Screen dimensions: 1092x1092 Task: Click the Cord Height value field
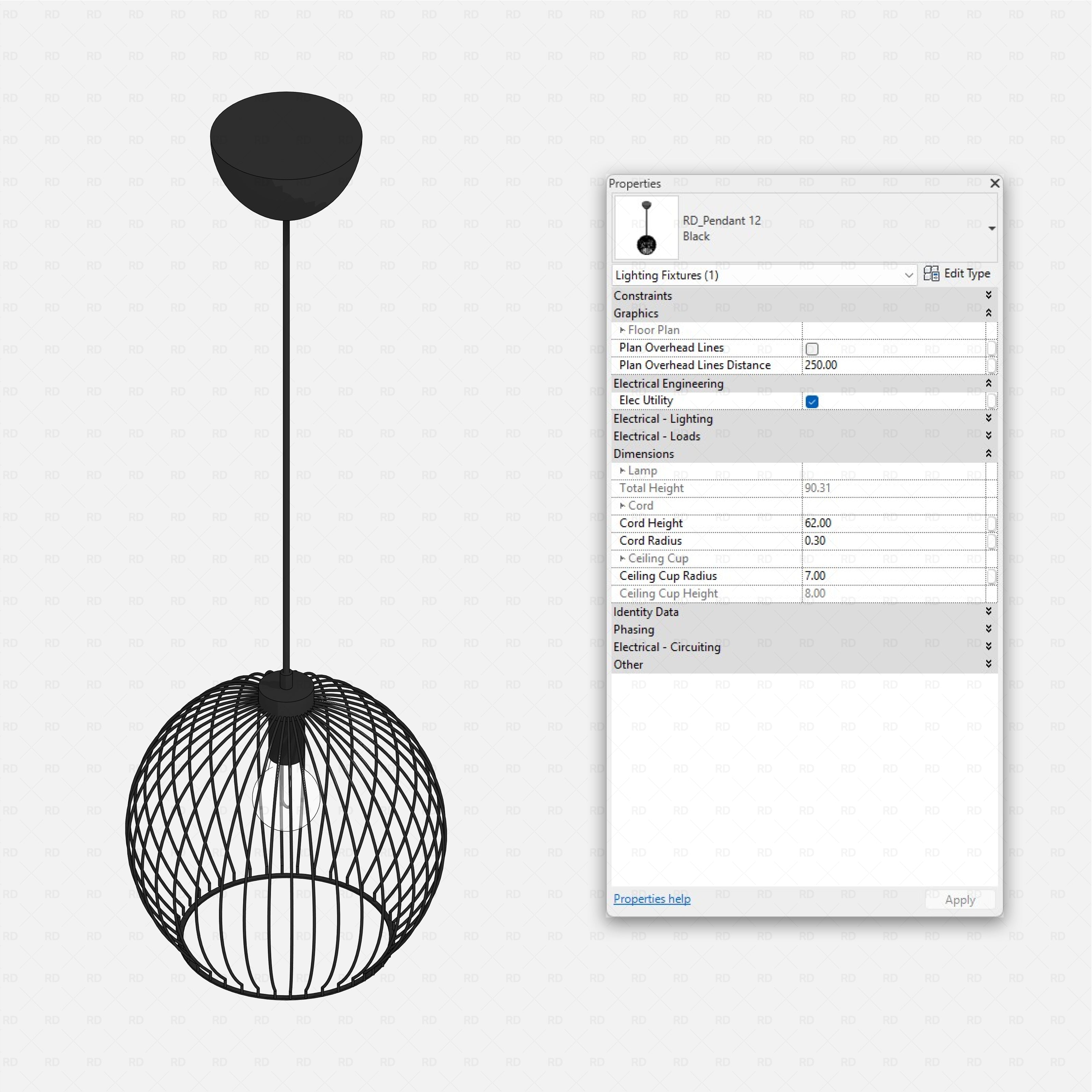pos(894,523)
